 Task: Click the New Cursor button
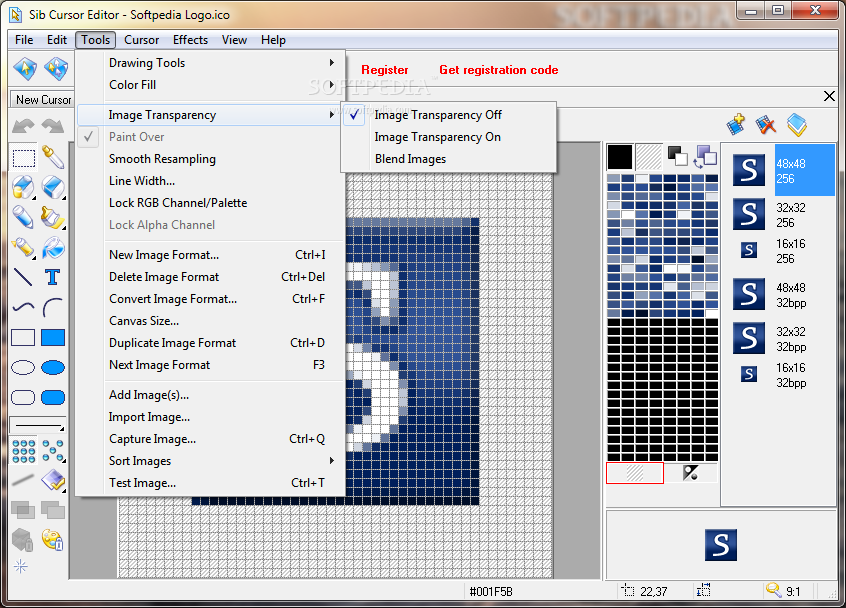click(43, 100)
